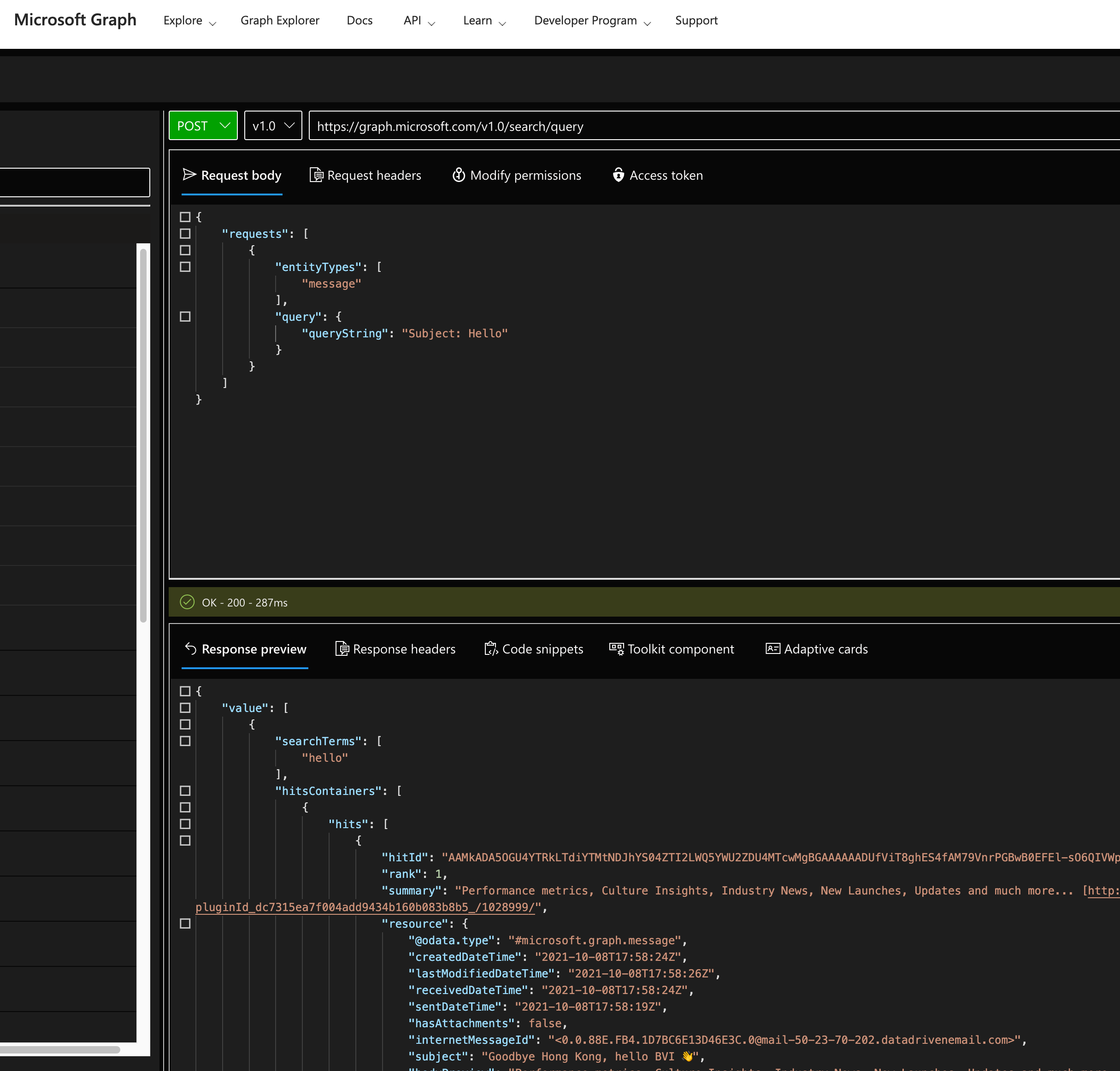1120x1071 pixels.
Task: Expand the API menu
Action: [x=419, y=21]
